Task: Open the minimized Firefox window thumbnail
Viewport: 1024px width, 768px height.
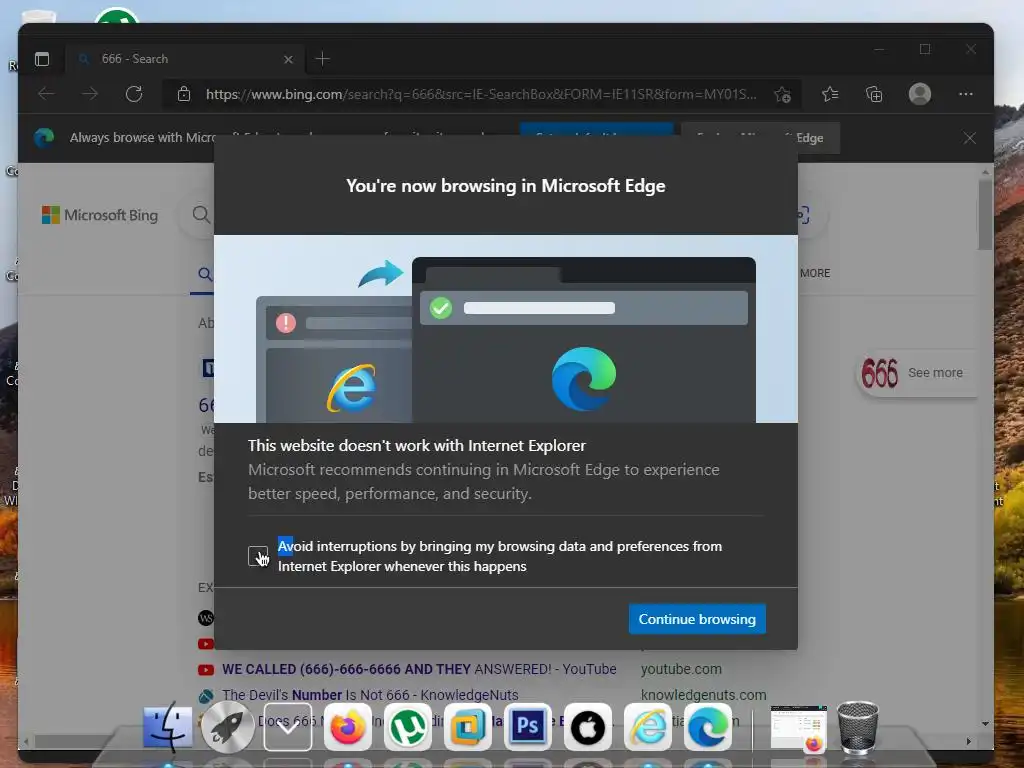Action: [799, 728]
